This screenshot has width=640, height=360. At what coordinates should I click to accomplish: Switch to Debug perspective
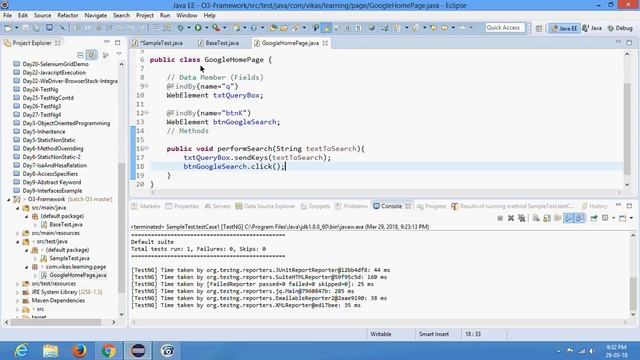[620, 28]
